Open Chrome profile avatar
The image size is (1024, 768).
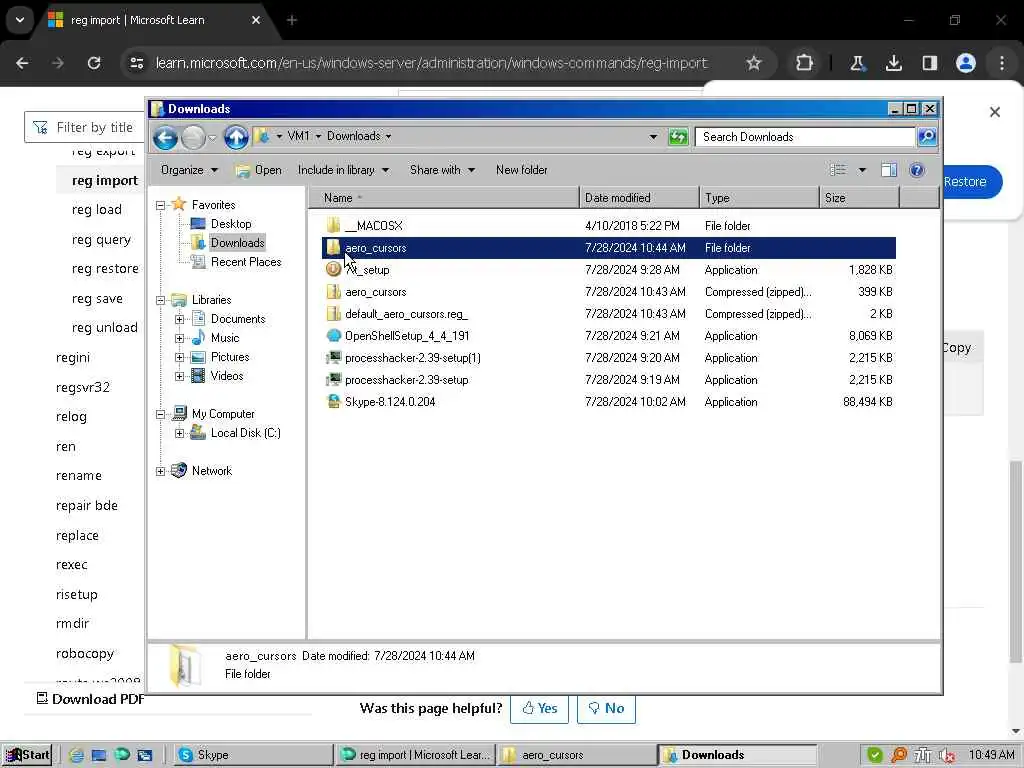(x=966, y=63)
